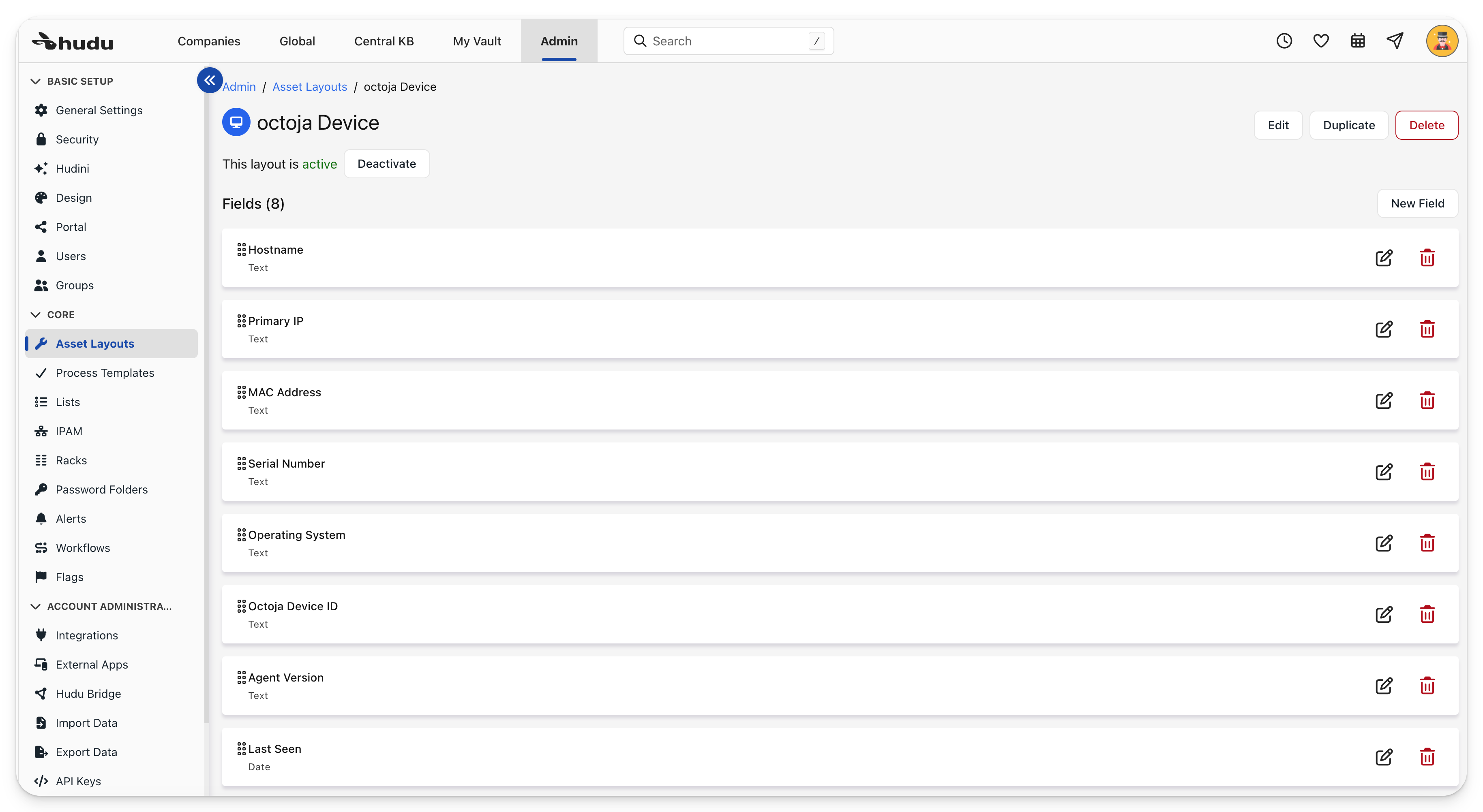Edit the Hostname field
The height and width of the screenshot is (812, 1483).
[x=1383, y=258]
